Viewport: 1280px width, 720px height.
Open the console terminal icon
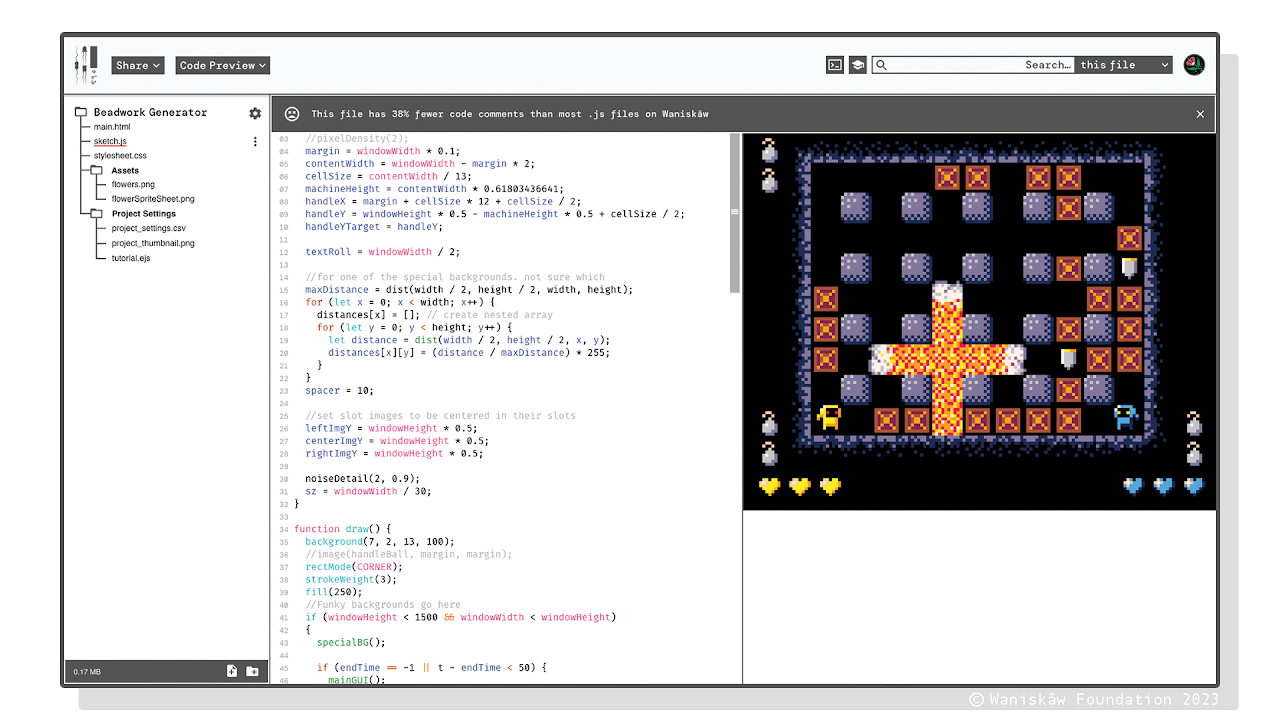835,65
